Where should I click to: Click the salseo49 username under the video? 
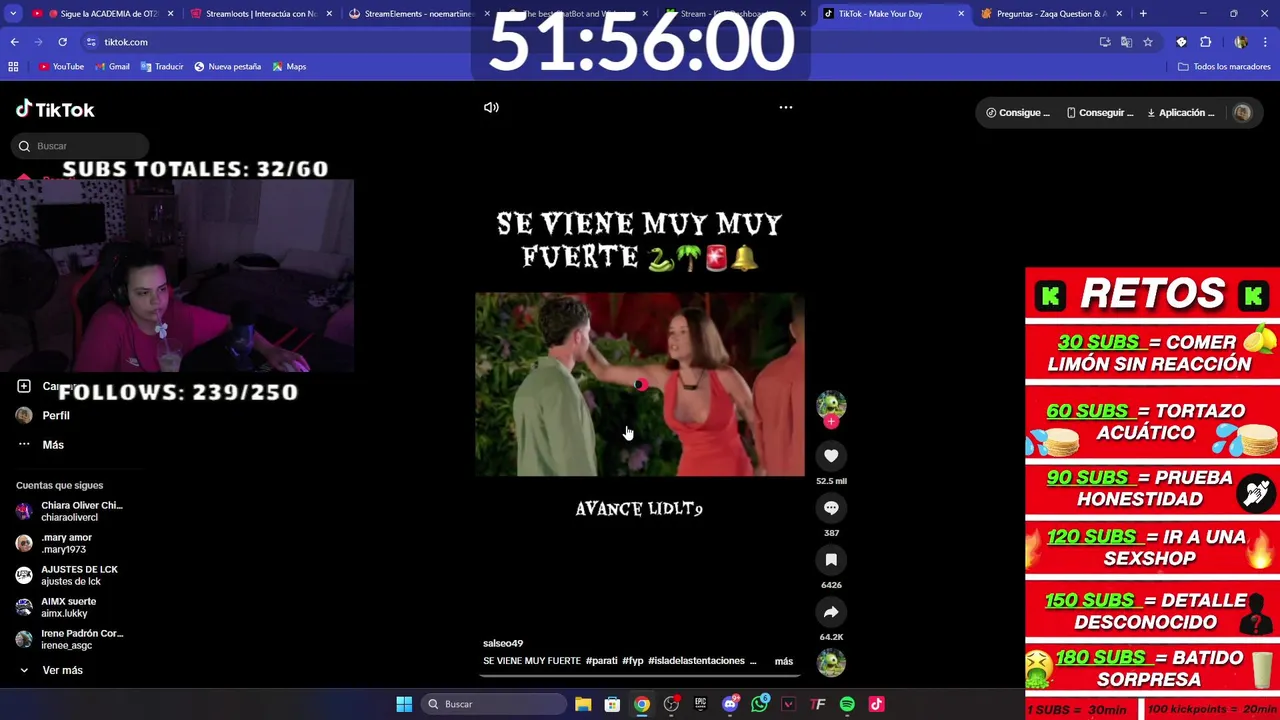(x=503, y=643)
